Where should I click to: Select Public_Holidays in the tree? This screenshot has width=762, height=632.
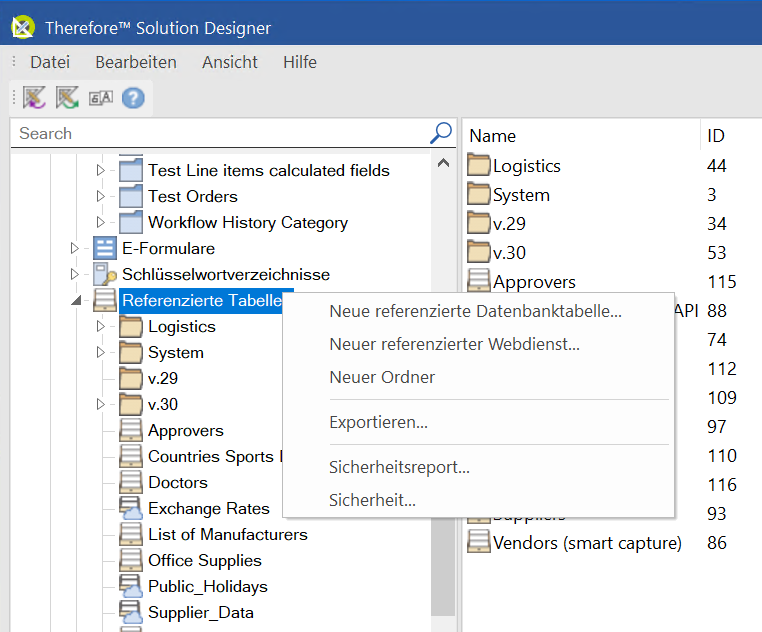(x=208, y=586)
